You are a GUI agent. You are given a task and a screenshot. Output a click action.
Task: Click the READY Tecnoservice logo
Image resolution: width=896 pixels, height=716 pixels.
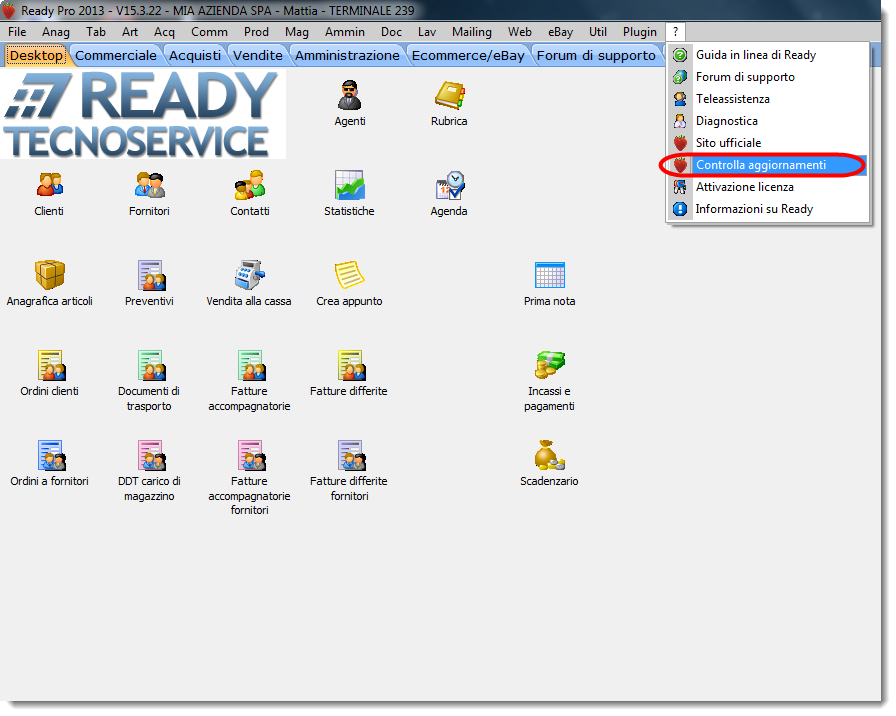(x=143, y=114)
